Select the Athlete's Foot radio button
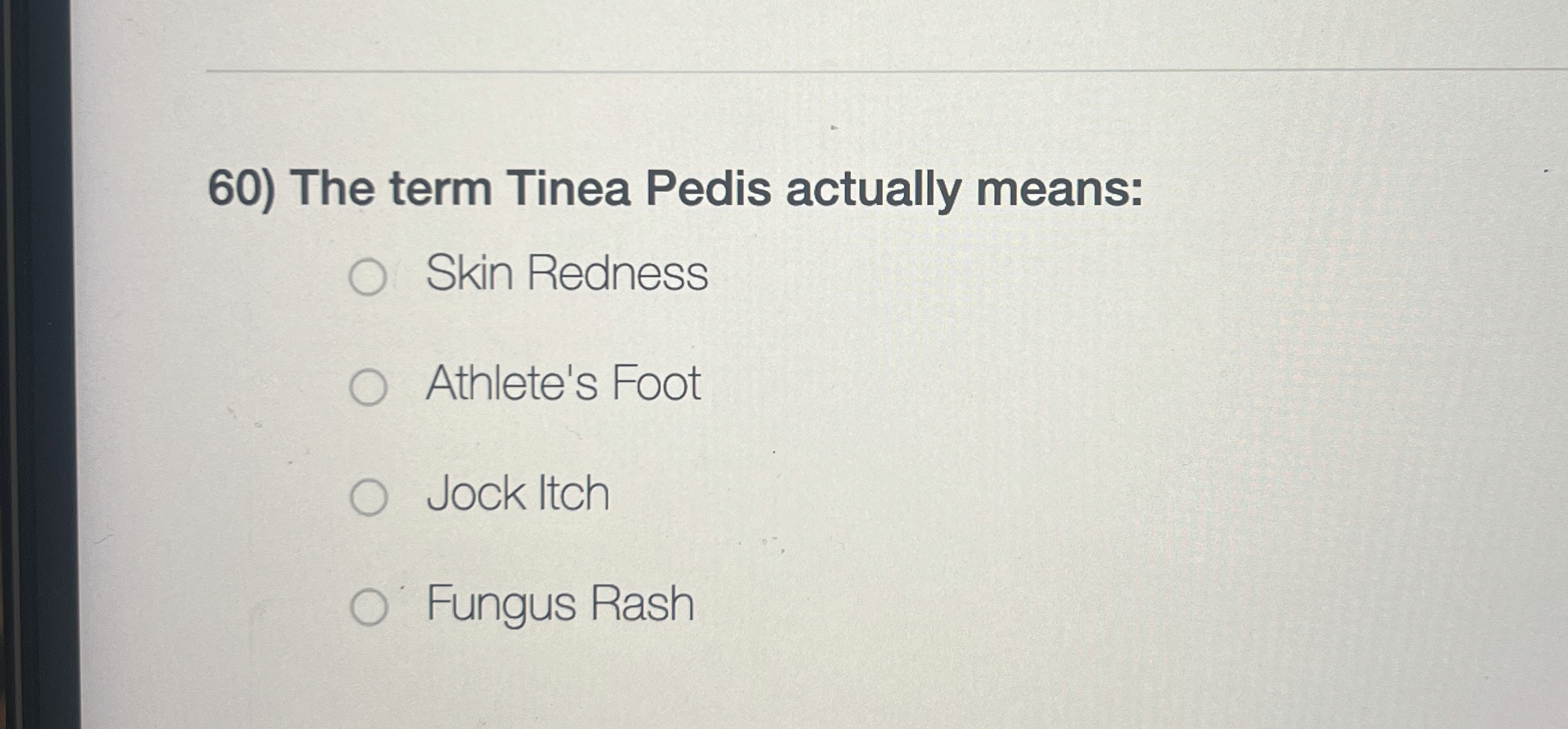Screen dimensions: 1568x729 point(368,386)
